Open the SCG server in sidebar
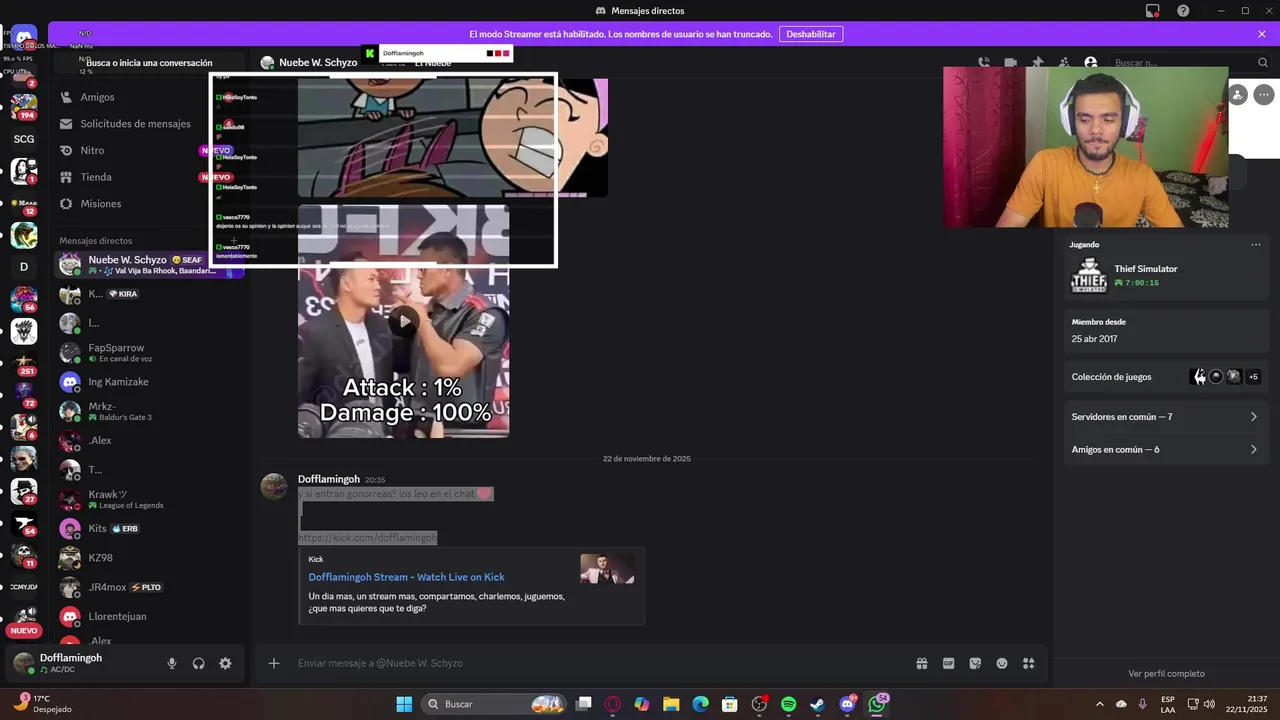Screen dimensions: 1280x720 (x=24, y=139)
